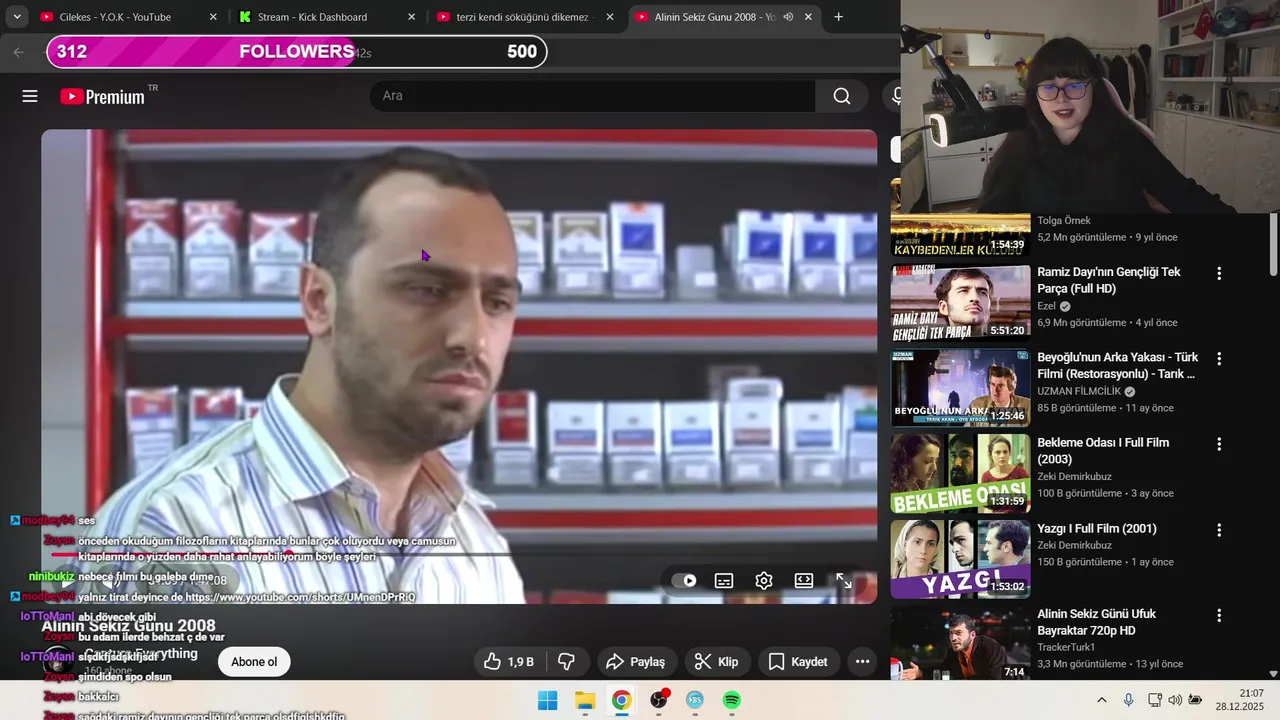The height and width of the screenshot is (720, 1280).
Task: Click the recommendations scrollbar
Action: pos(1273,244)
